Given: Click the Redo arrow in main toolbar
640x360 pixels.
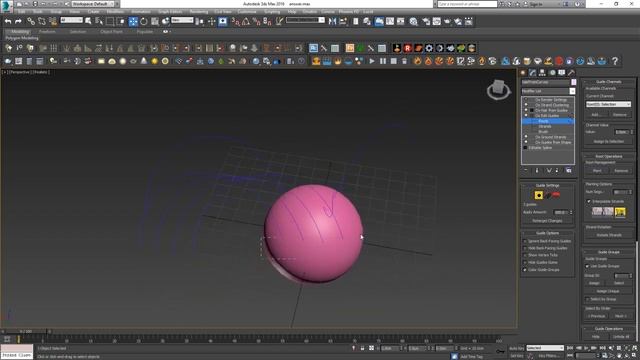Looking at the screenshot, I should point(18,21).
